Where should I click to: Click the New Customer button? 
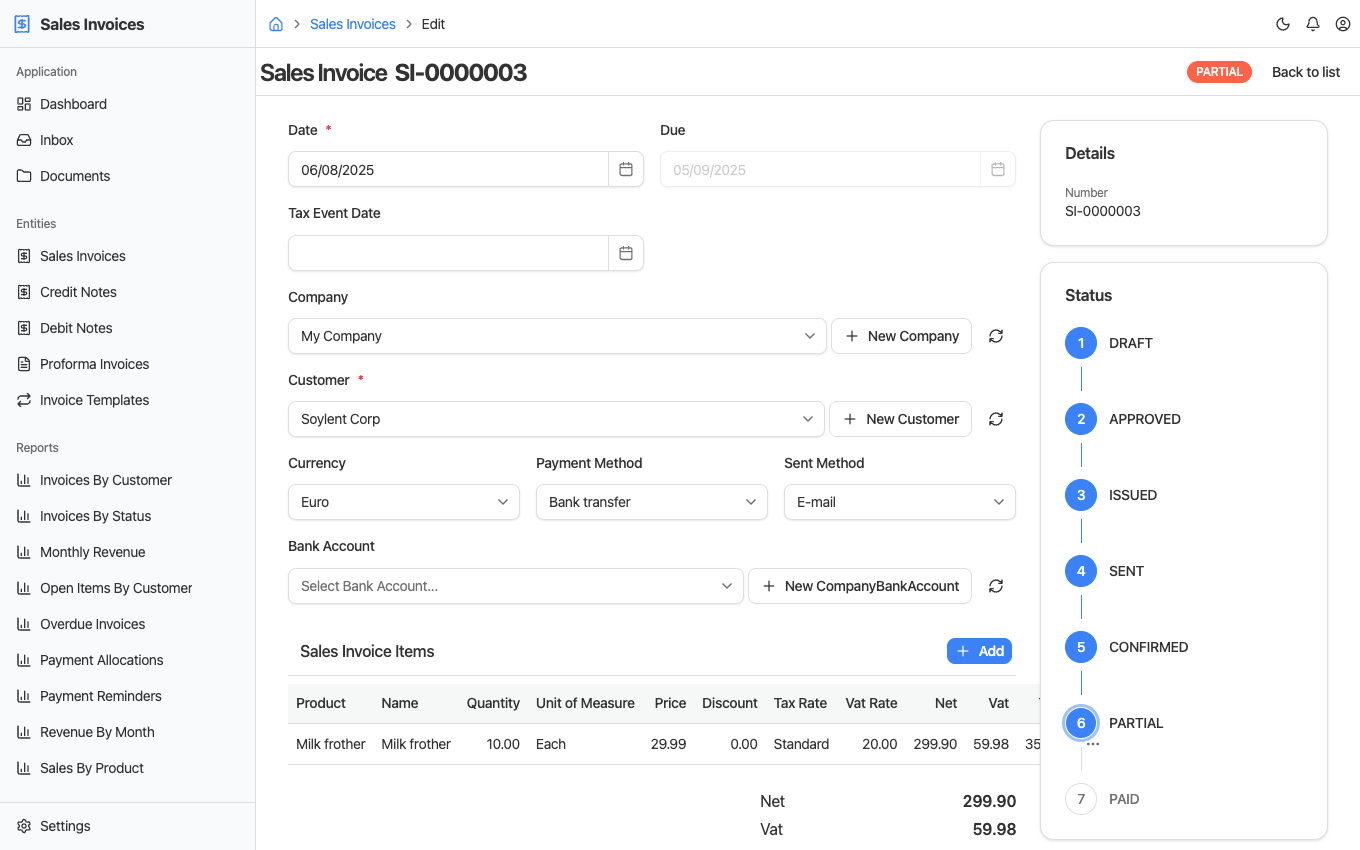pos(901,419)
